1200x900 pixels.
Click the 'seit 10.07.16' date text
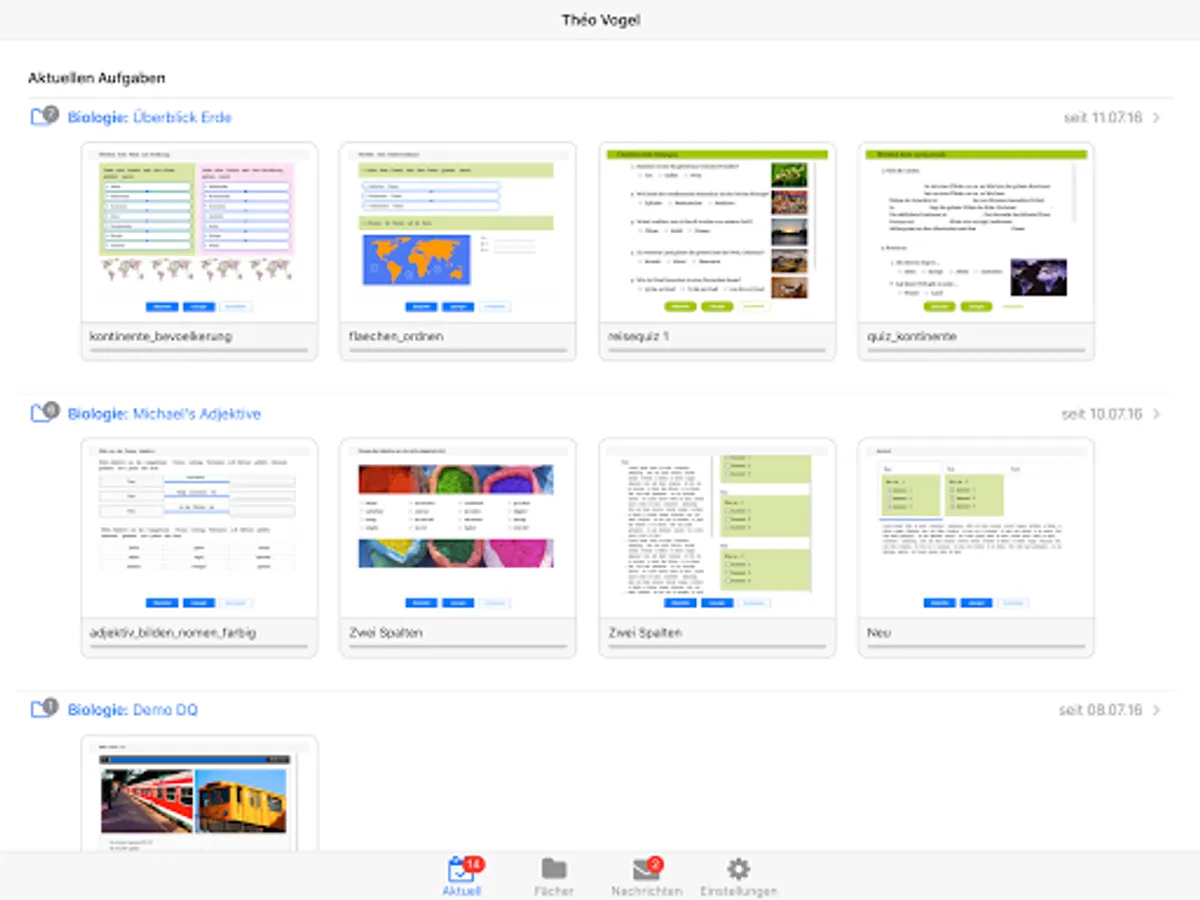tap(1101, 414)
